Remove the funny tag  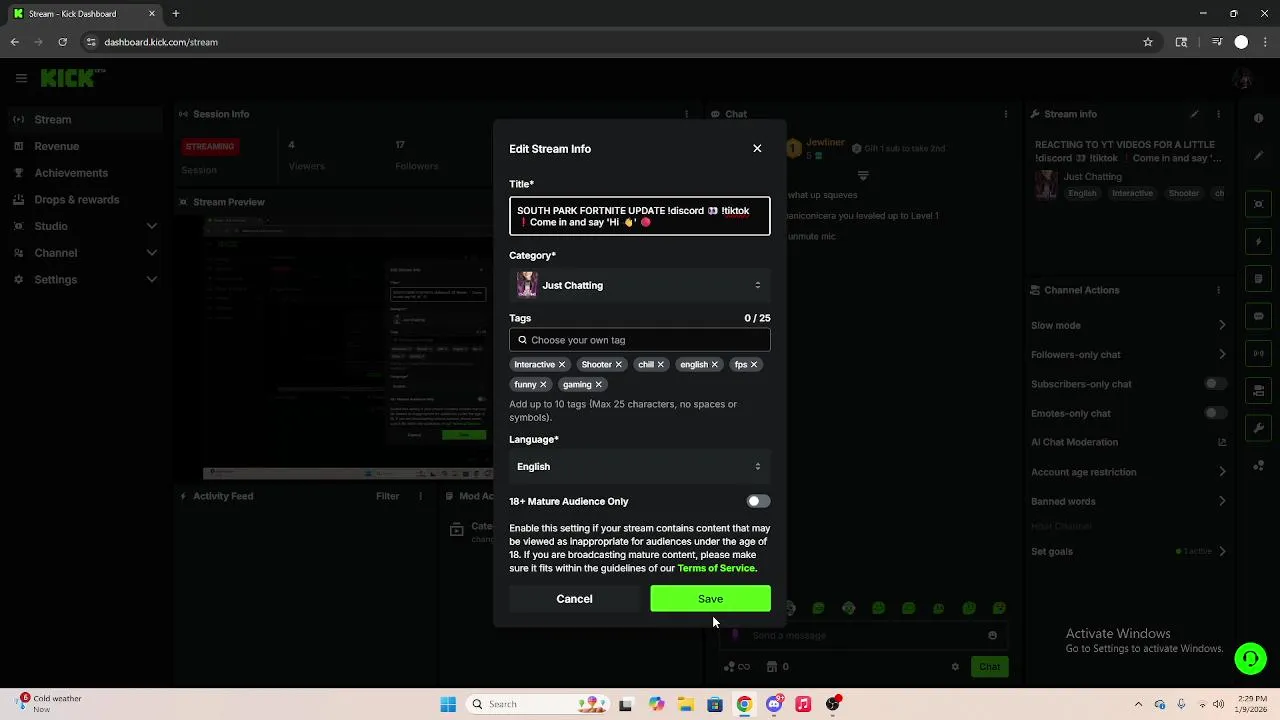[543, 385]
